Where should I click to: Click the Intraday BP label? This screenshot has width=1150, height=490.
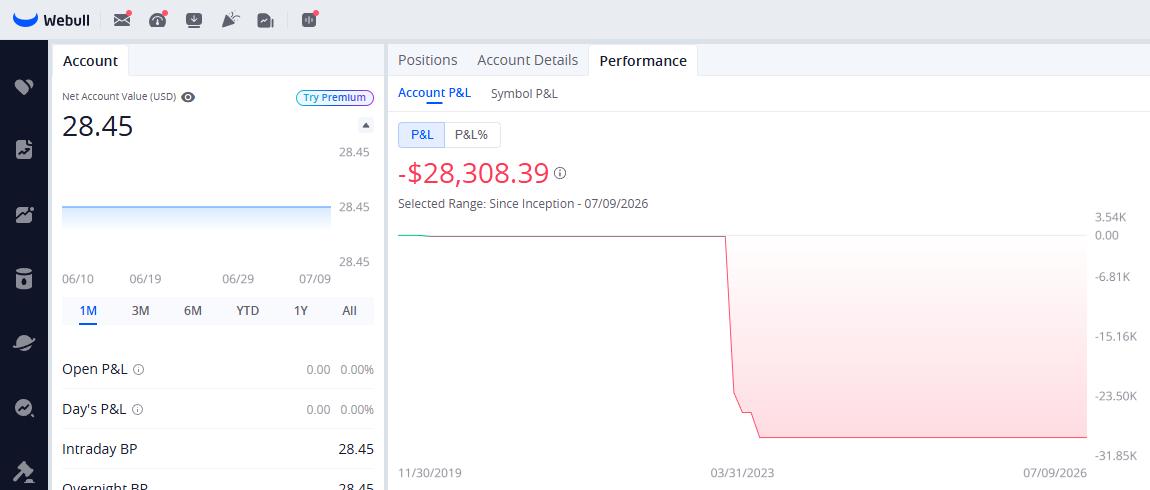(100, 449)
